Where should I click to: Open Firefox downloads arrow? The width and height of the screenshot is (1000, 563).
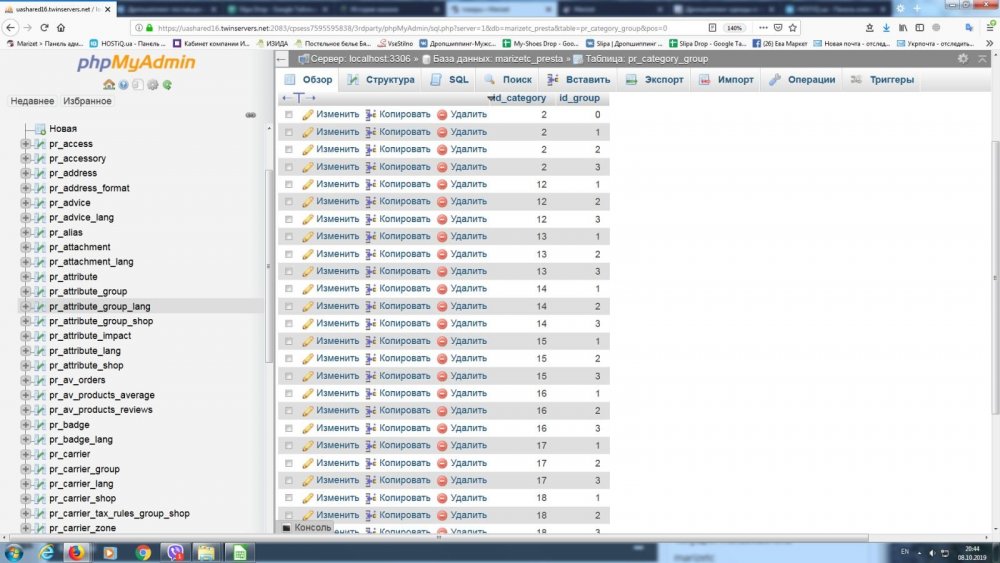click(886, 27)
